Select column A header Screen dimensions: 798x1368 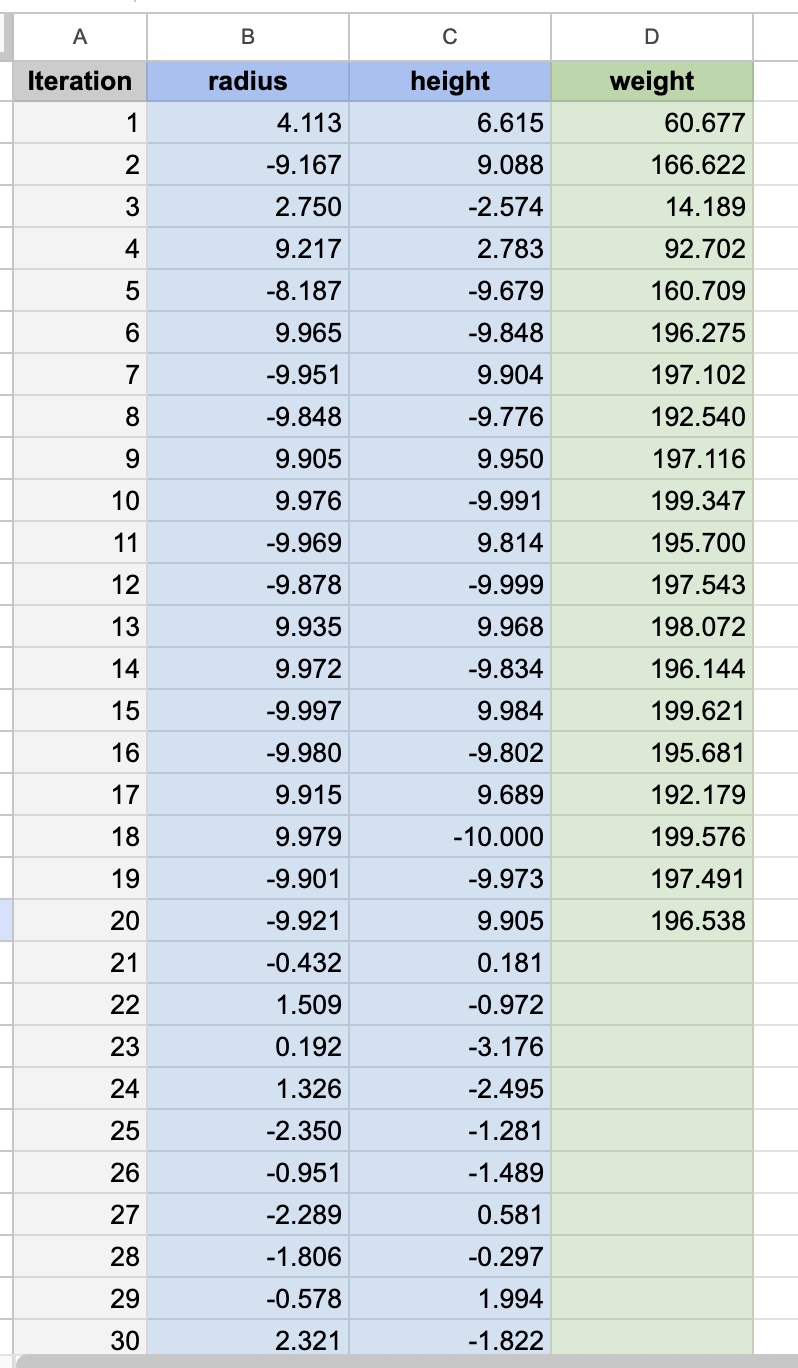click(x=80, y=37)
